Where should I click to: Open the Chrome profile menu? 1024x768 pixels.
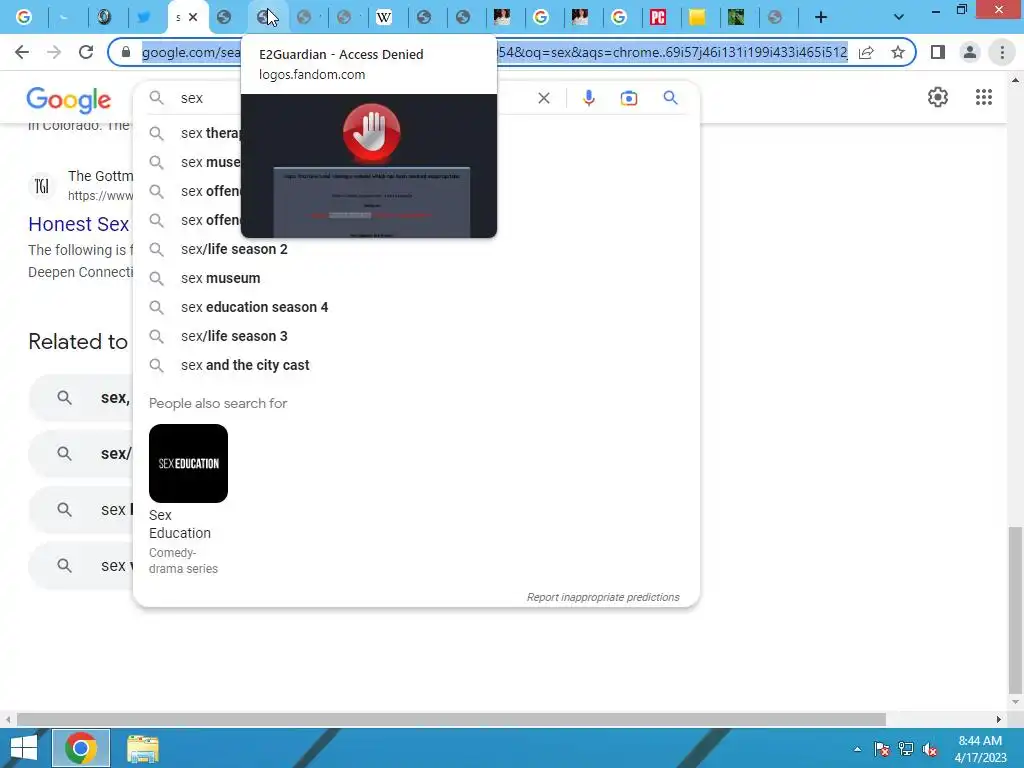pyautogui.click(x=970, y=52)
